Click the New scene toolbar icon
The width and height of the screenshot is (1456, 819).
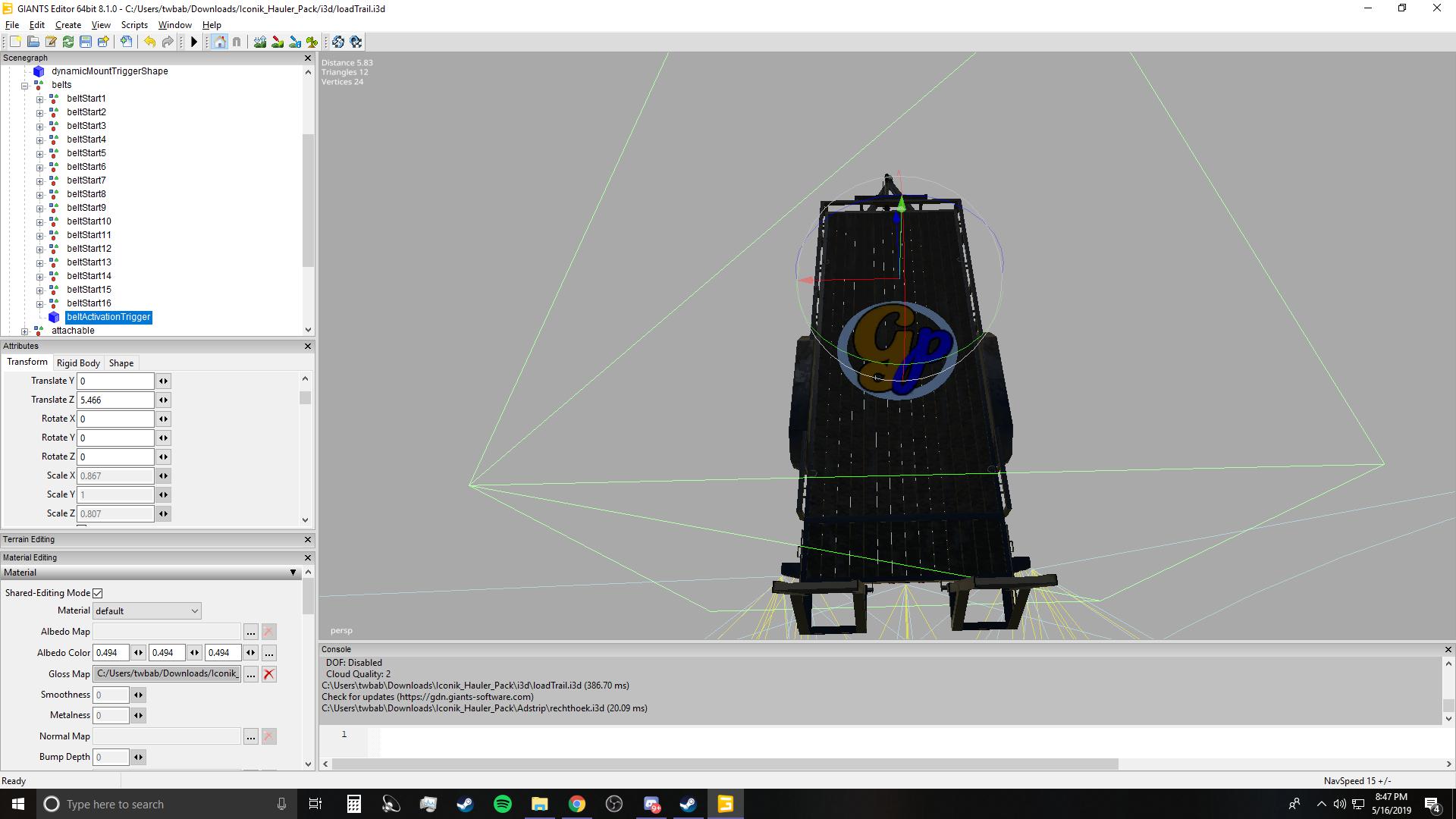(15, 42)
